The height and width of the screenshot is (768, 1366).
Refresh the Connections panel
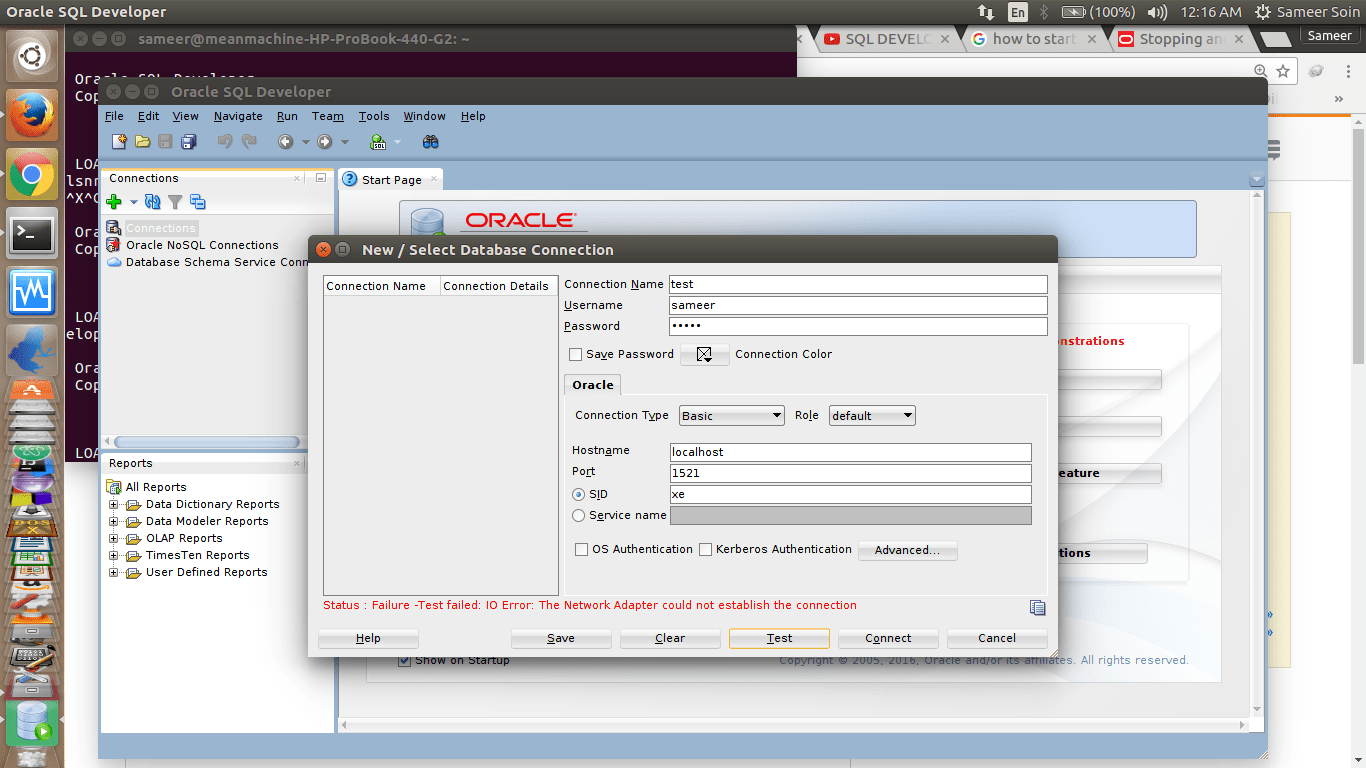click(x=152, y=201)
